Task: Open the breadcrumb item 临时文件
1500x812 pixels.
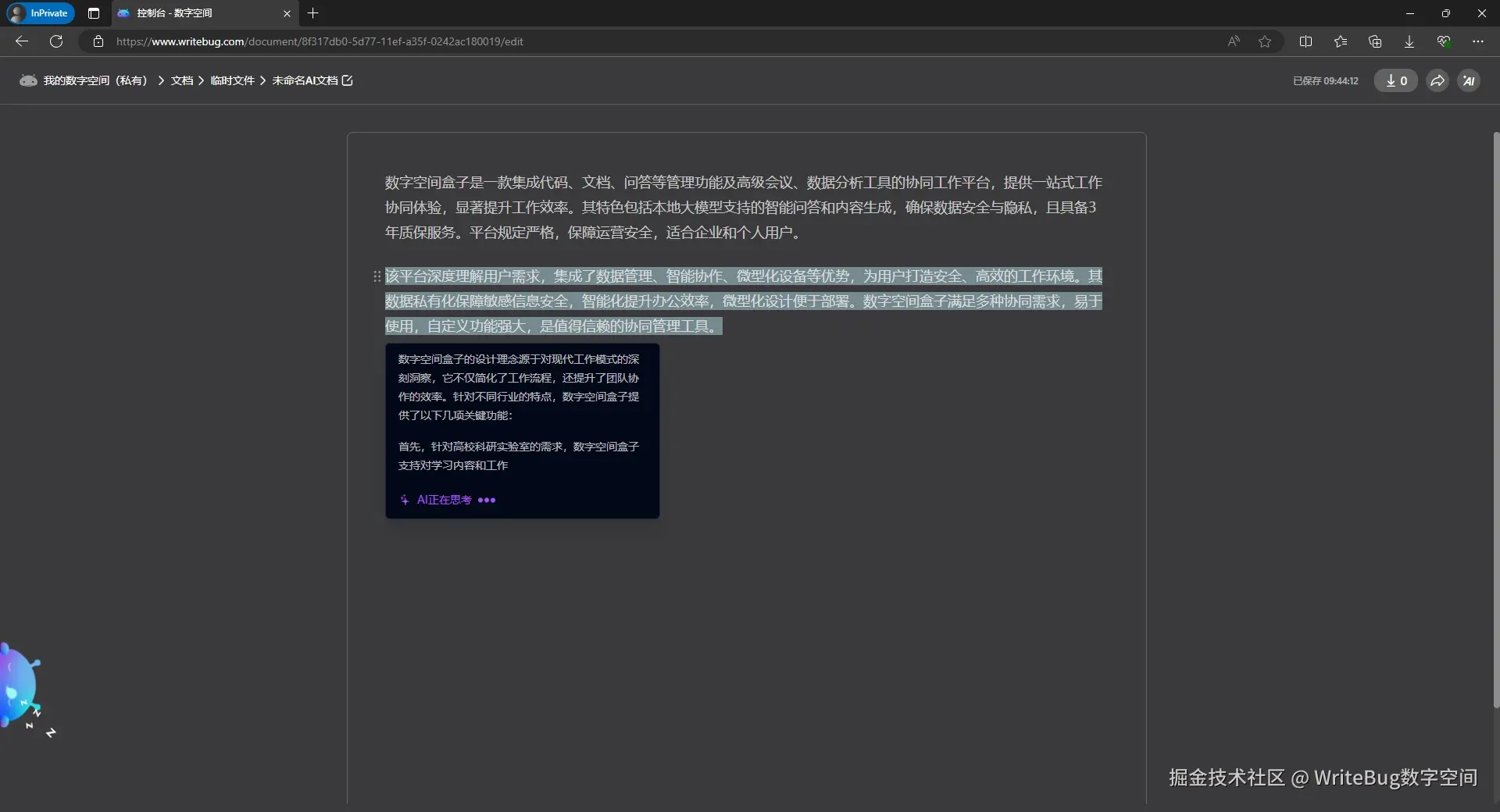Action: click(x=232, y=80)
